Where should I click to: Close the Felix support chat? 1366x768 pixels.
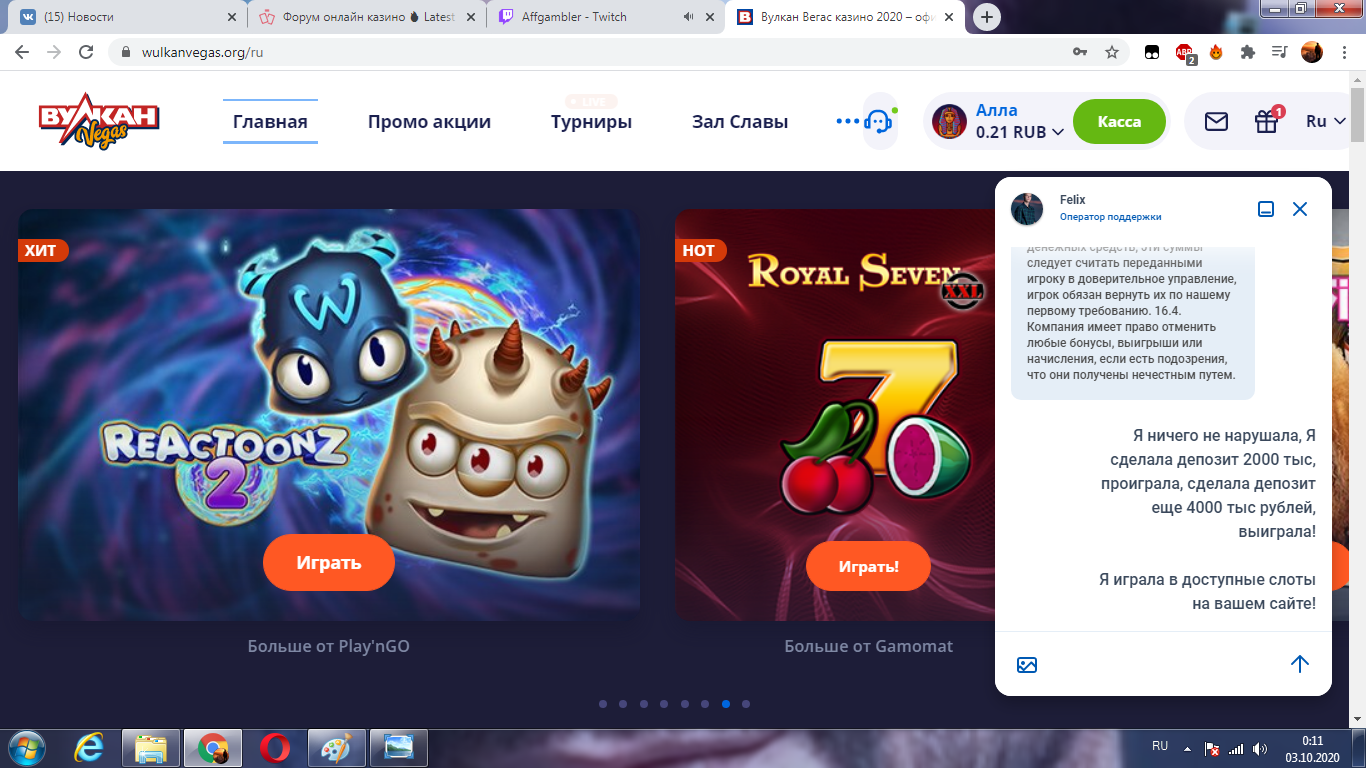click(1300, 209)
